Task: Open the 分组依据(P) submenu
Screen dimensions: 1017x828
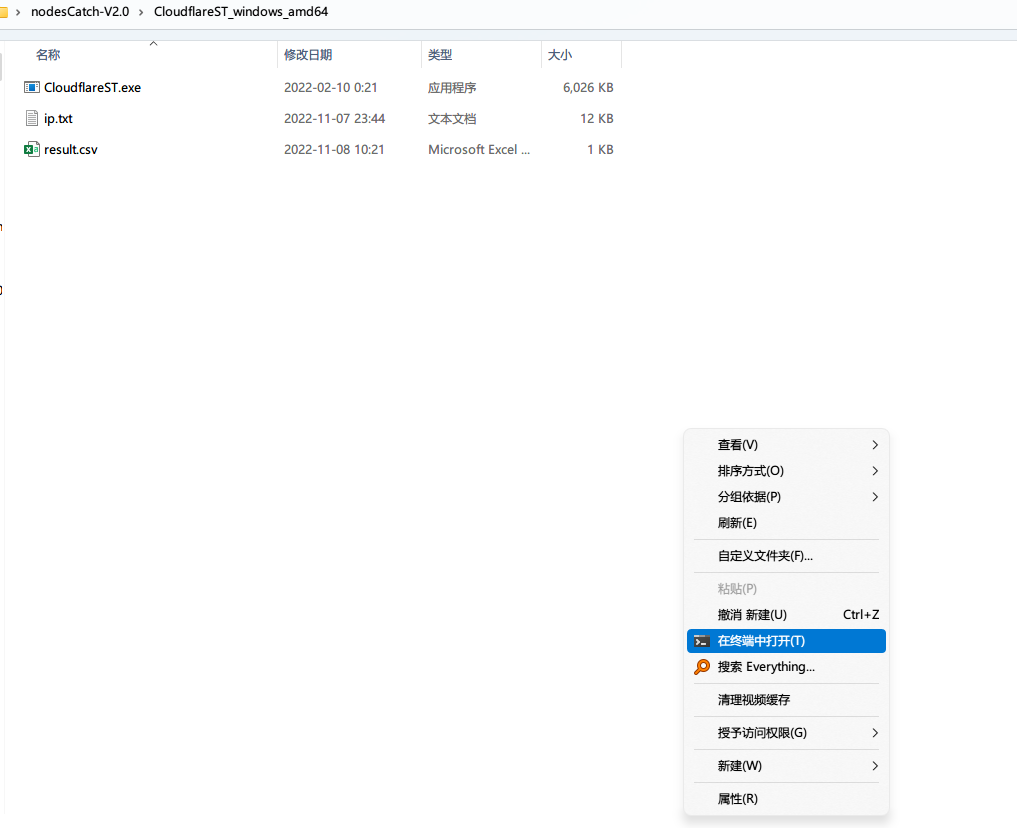Action: coord(749,497)
